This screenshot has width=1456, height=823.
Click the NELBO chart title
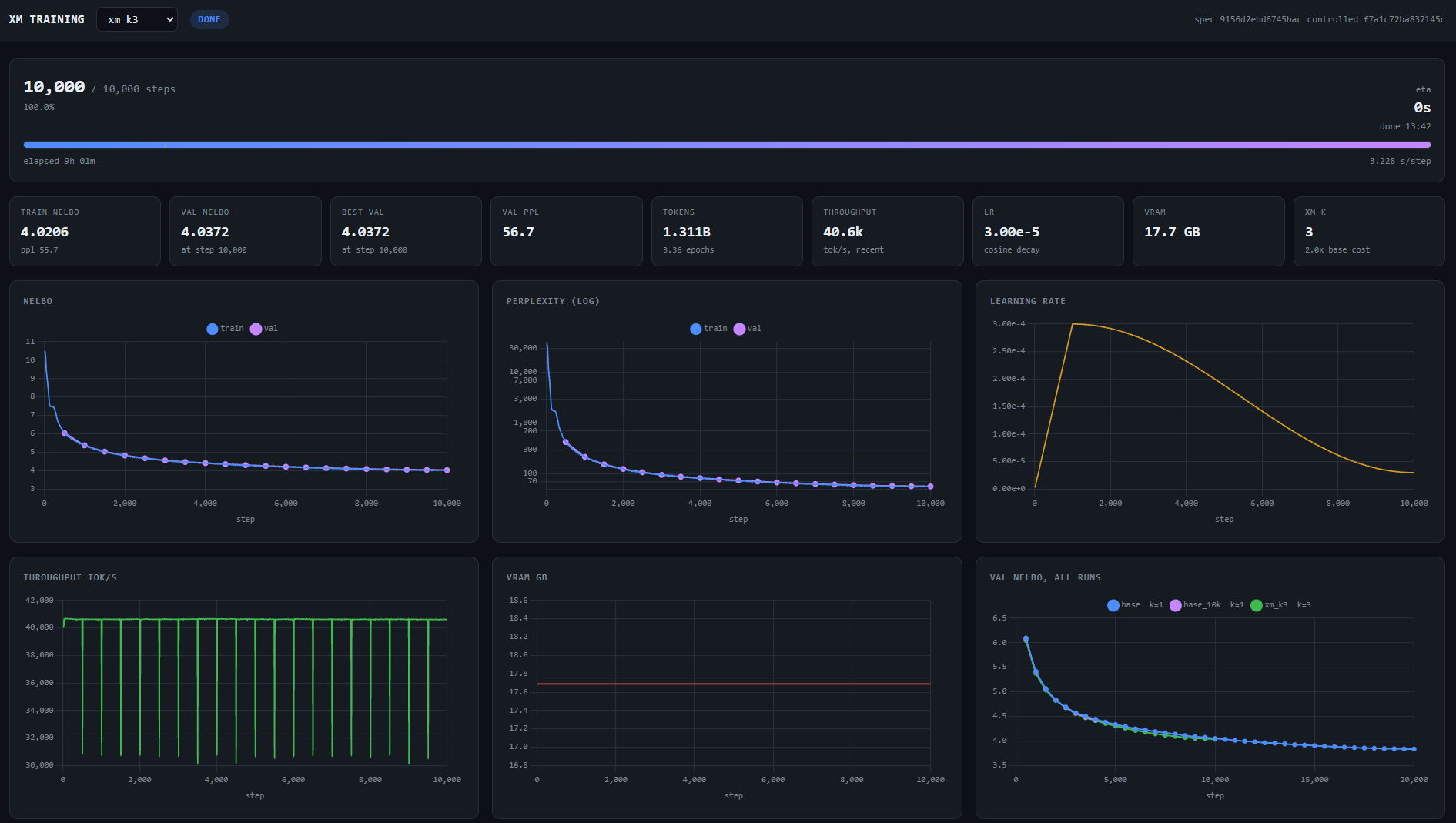point(38,301)
